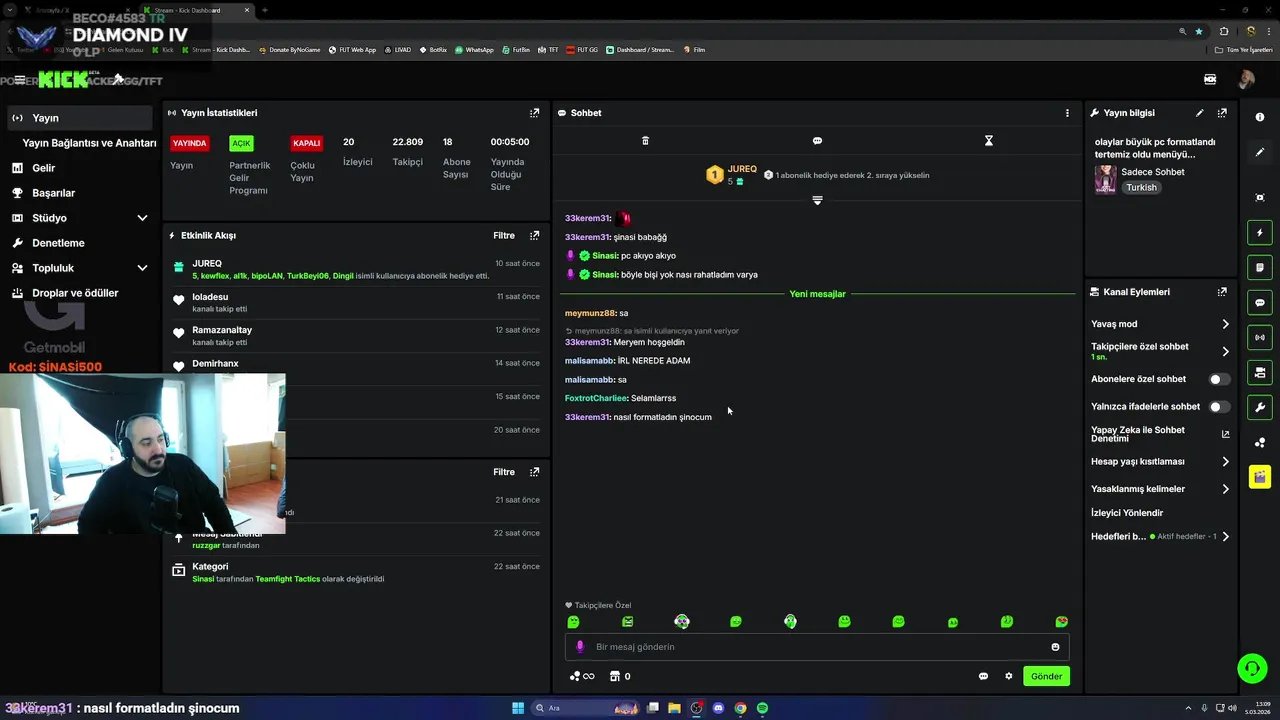Click the KAPALI çoklu yayın badge
Image resolution: width=1280 pixels, height=720 pixels.
[x=306, y=143]
